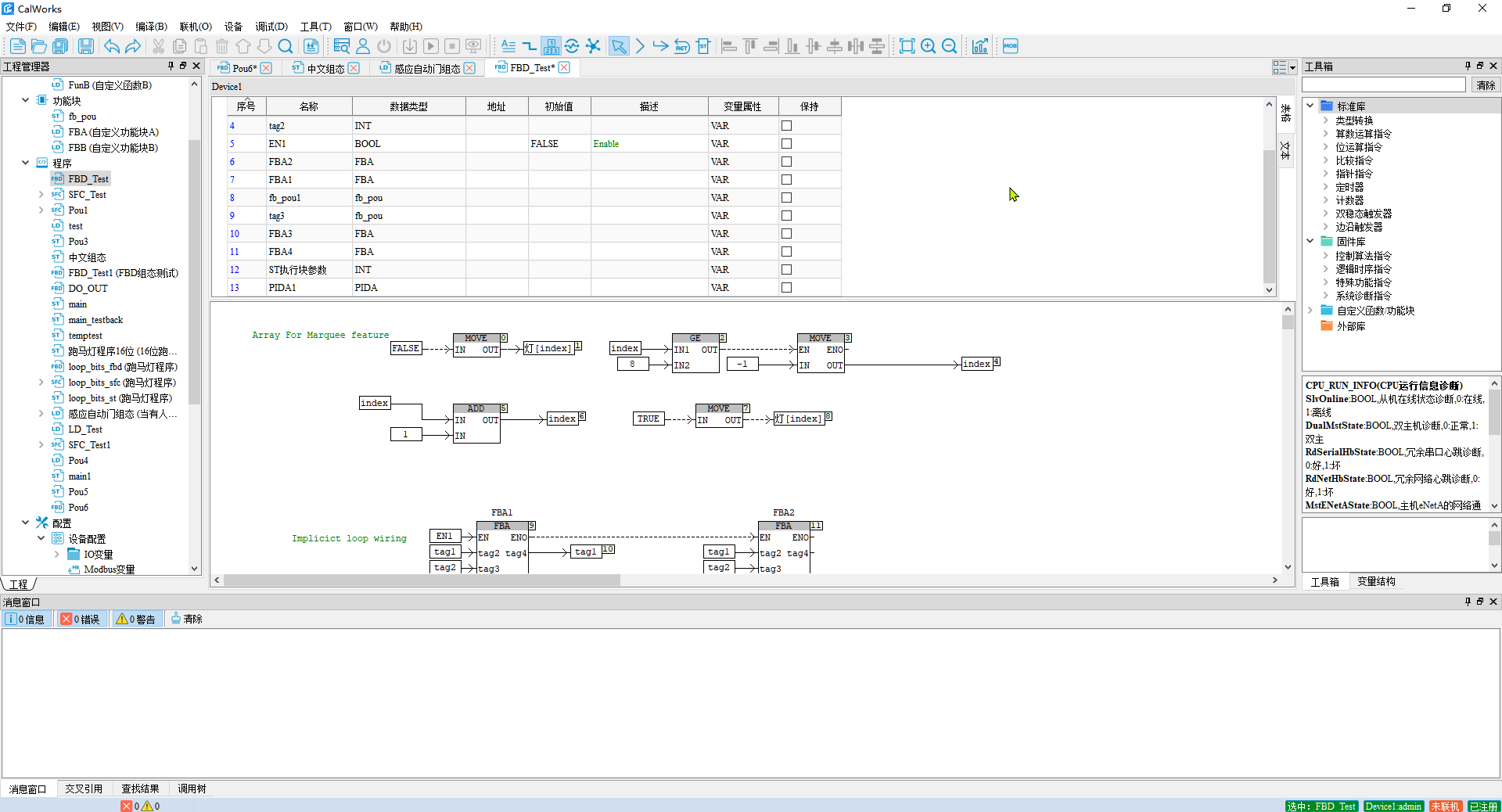Screen dimensions: 1502x812
Task: Click the 0 错误 filter button
Action: (81, 619)
